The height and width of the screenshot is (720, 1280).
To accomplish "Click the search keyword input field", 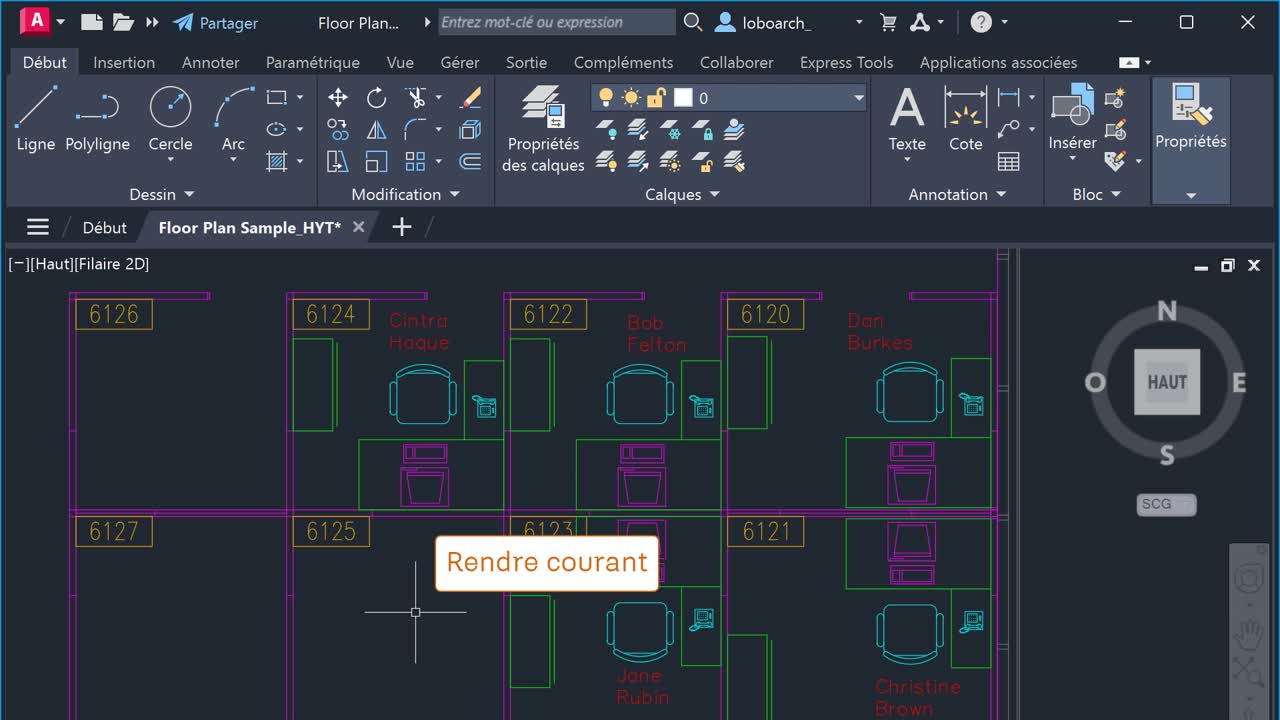I will [x=556, y=22].
